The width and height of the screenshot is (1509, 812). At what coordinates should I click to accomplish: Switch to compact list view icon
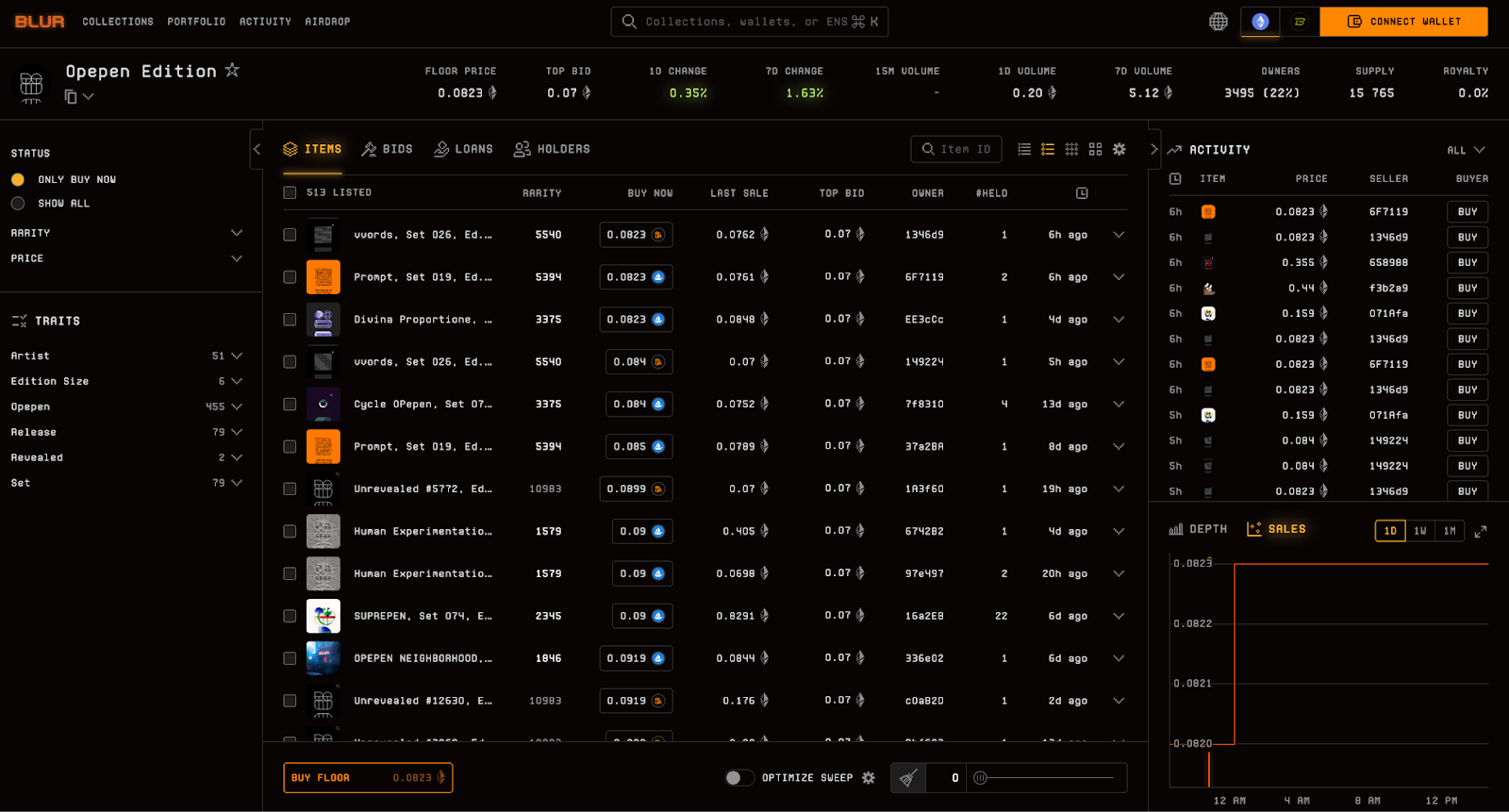[1024, 149]
